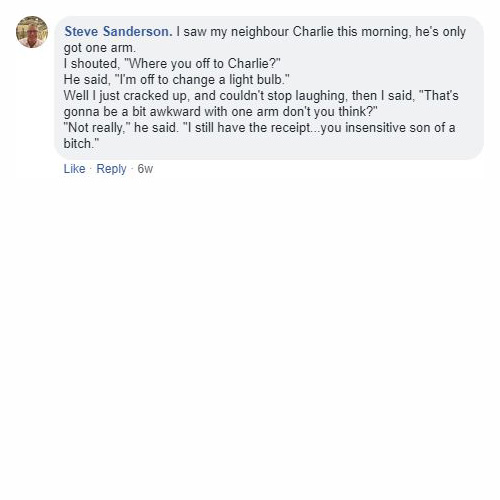Click the text 'Not really' in the comment

pos(94,128)
